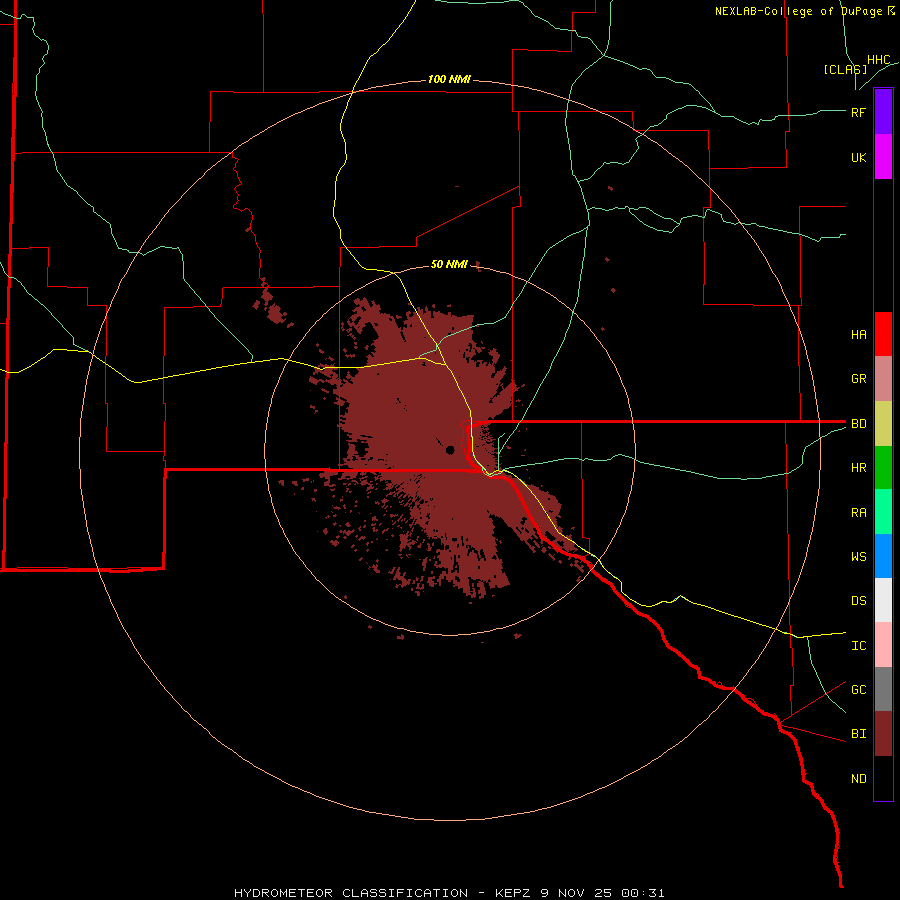Viewport: 900px width, 900px height.
Task: Click the BD legend label
Action: [858, 424]
